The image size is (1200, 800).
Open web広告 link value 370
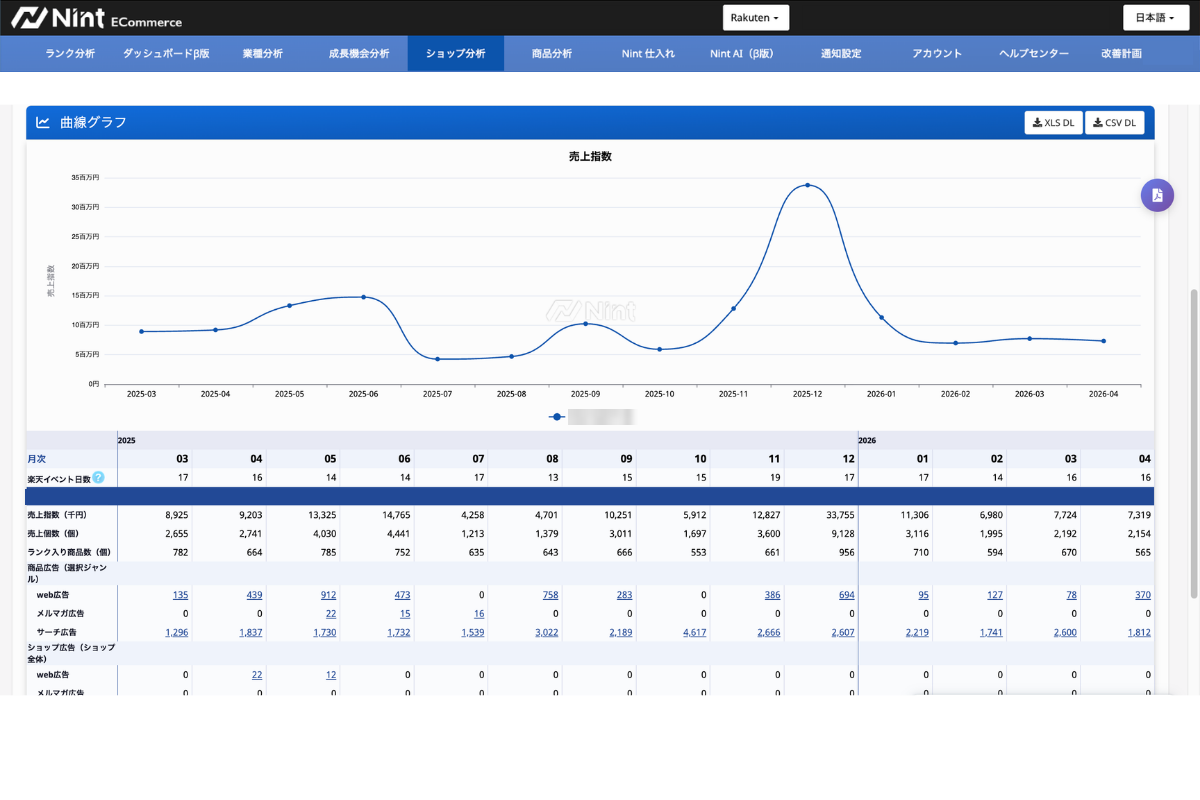click(x=1142, y=595)
